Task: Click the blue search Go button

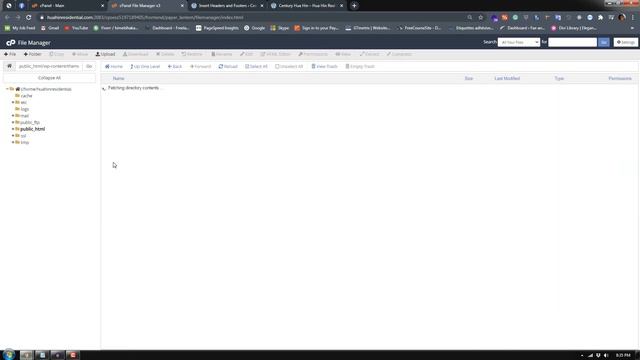Action: pos(604,42)
